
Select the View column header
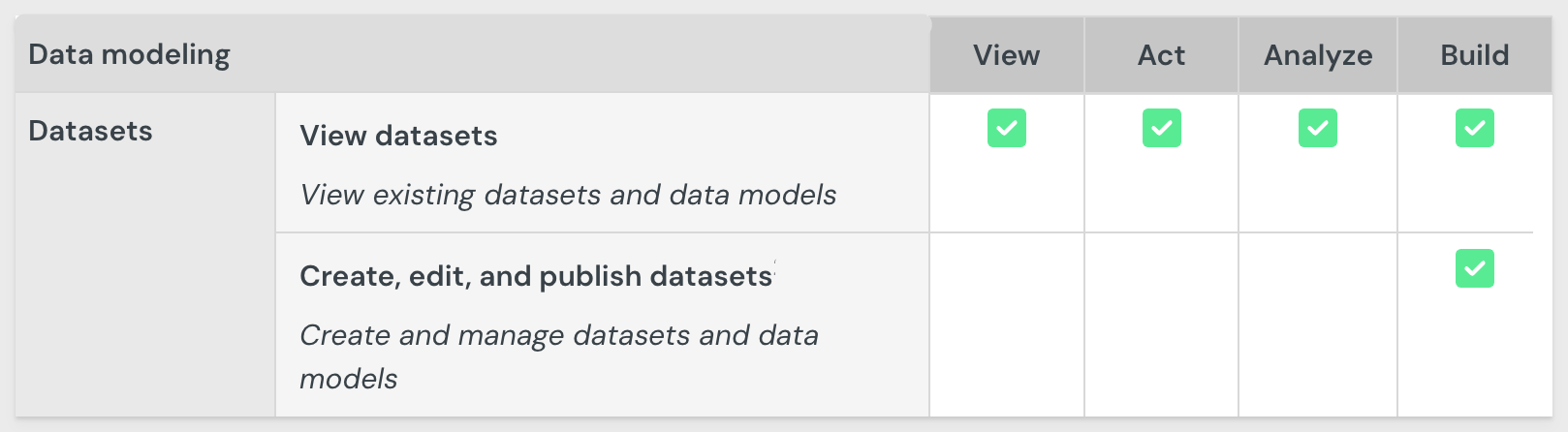[1006, 55]
